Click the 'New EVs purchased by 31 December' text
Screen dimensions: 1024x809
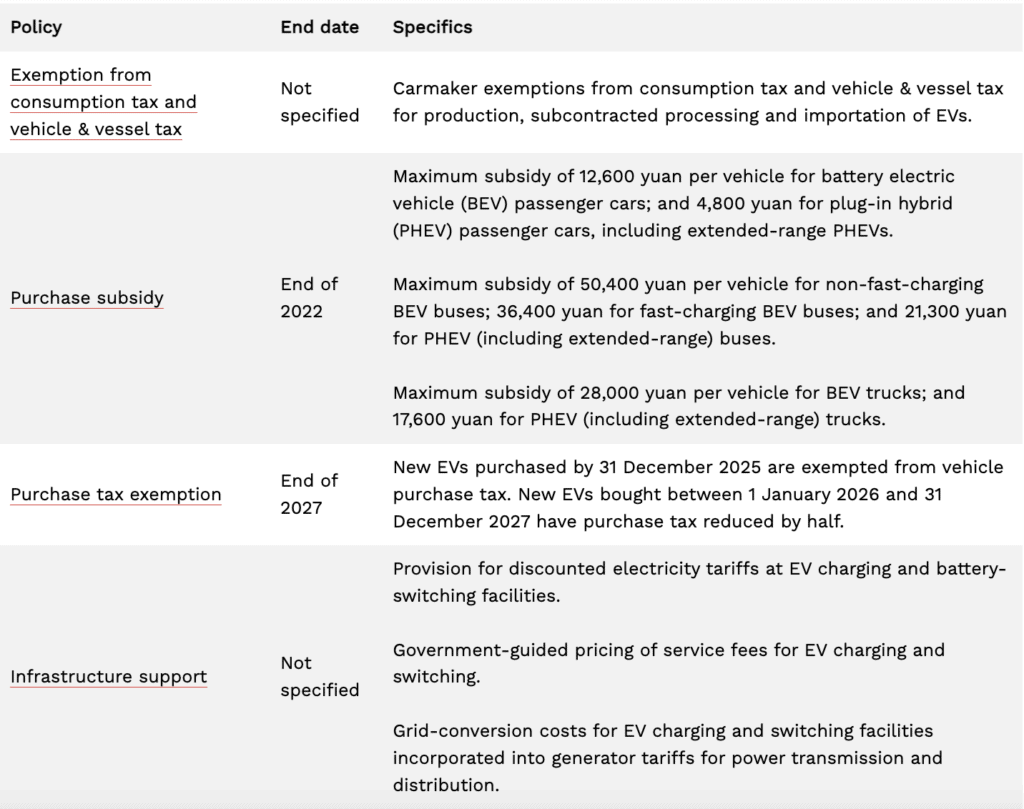point(565,468)
